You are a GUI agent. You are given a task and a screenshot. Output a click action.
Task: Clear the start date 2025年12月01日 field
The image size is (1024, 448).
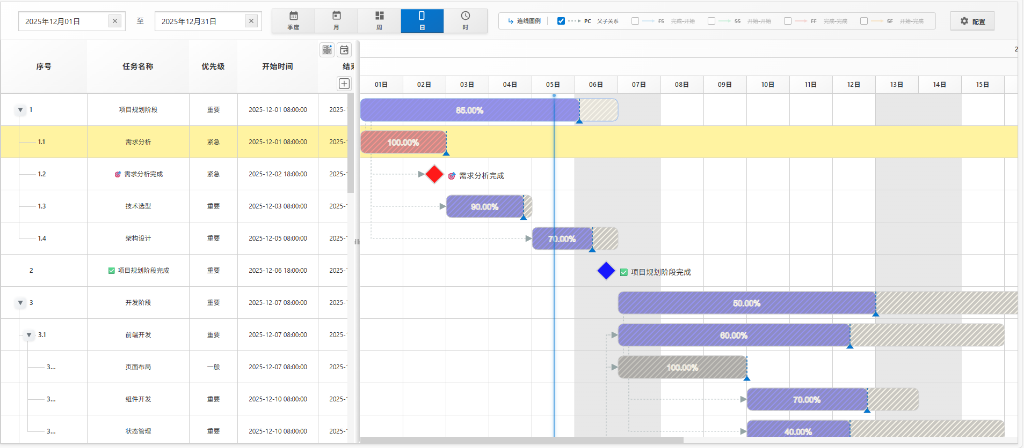pyautogui.click(x=114, y=21)
